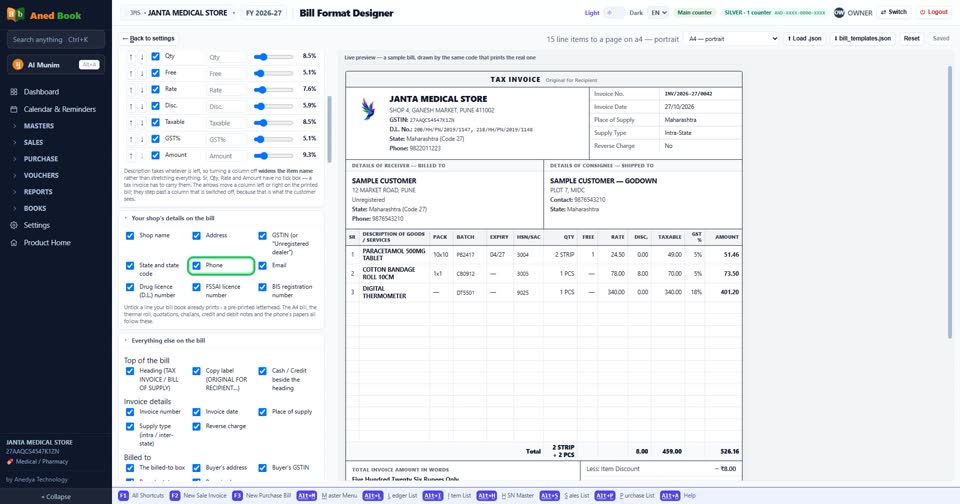
Task: Click the Back to settings link
Action: click(149, 38)
